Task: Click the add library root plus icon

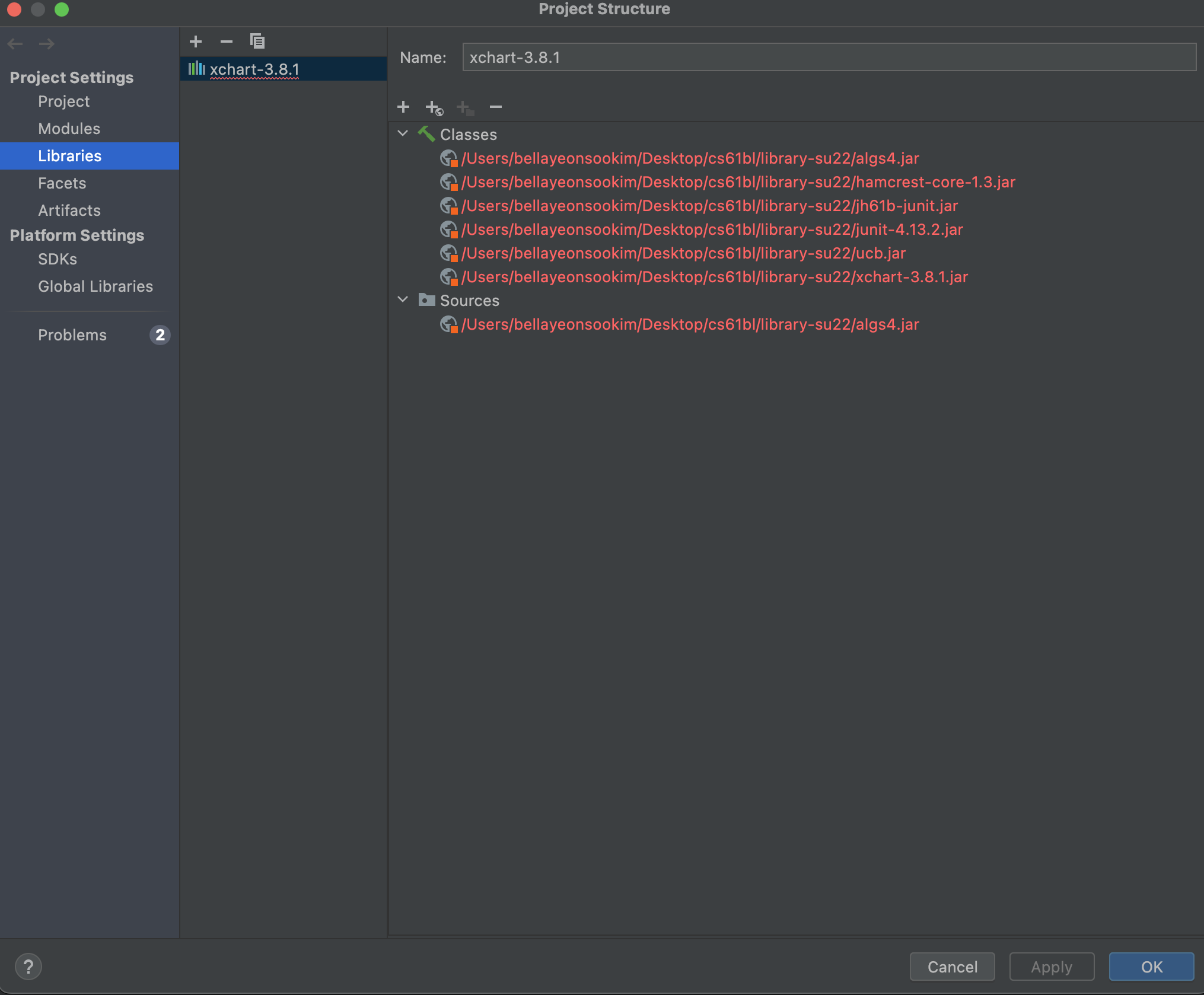Action: coord(403,107)
